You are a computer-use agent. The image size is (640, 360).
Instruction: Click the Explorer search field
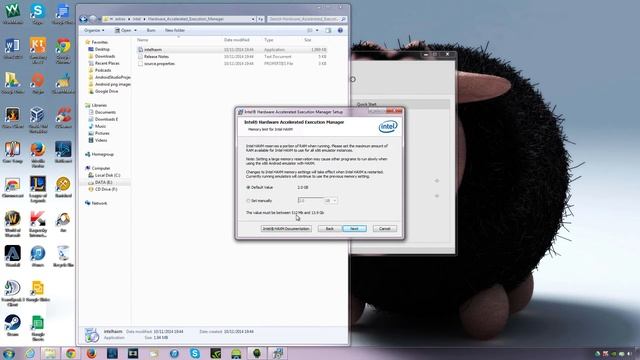click(307, 19)
